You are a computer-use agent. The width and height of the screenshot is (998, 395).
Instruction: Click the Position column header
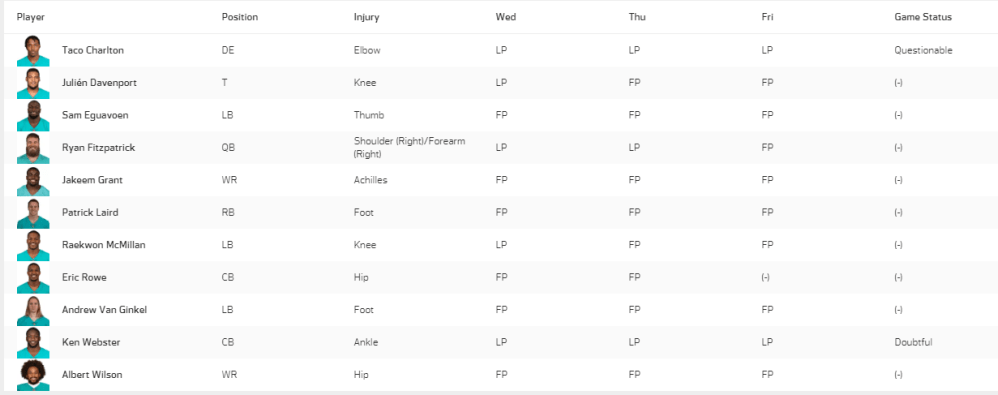240,17
